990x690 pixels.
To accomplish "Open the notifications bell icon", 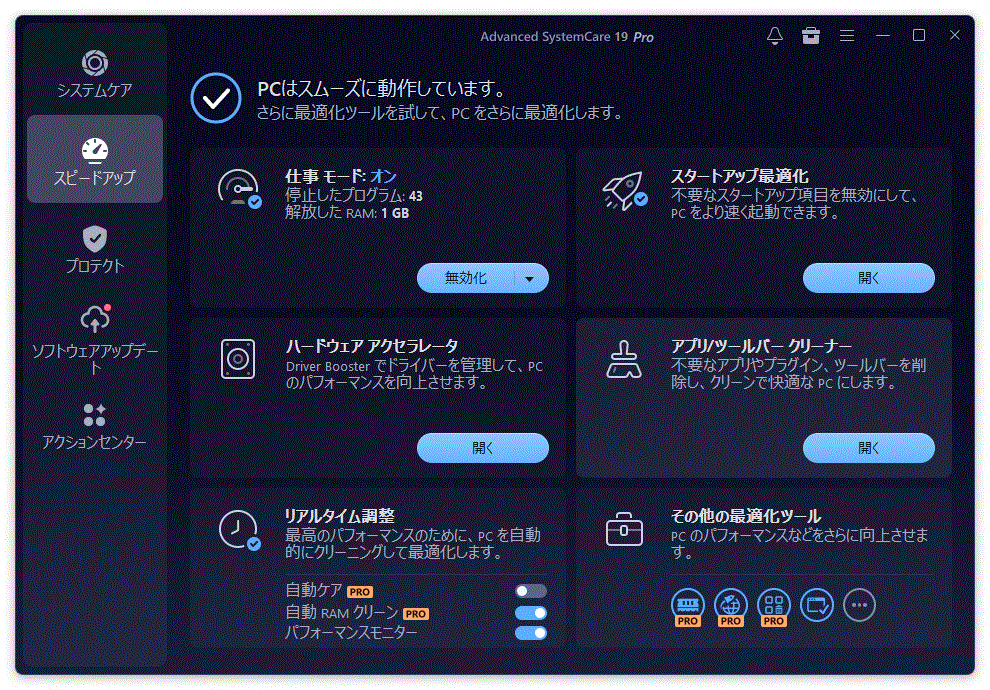I will tap(774, 36).
